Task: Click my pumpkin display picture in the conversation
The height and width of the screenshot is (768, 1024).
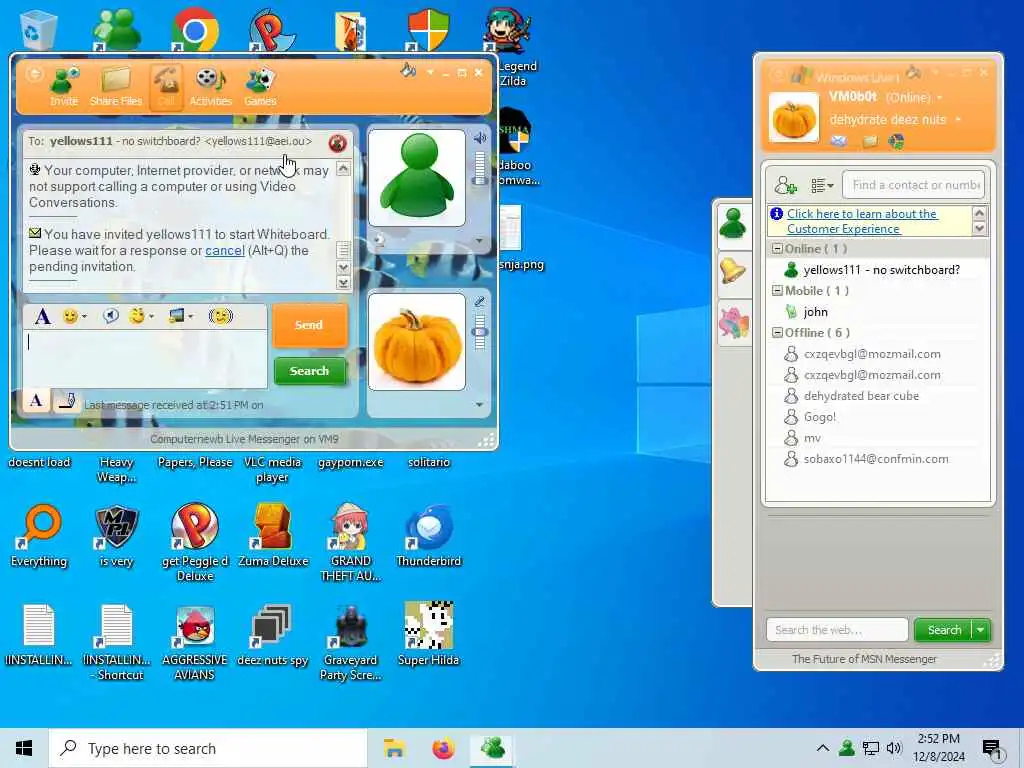Action: pyautogui.click(x=417, y=342)
